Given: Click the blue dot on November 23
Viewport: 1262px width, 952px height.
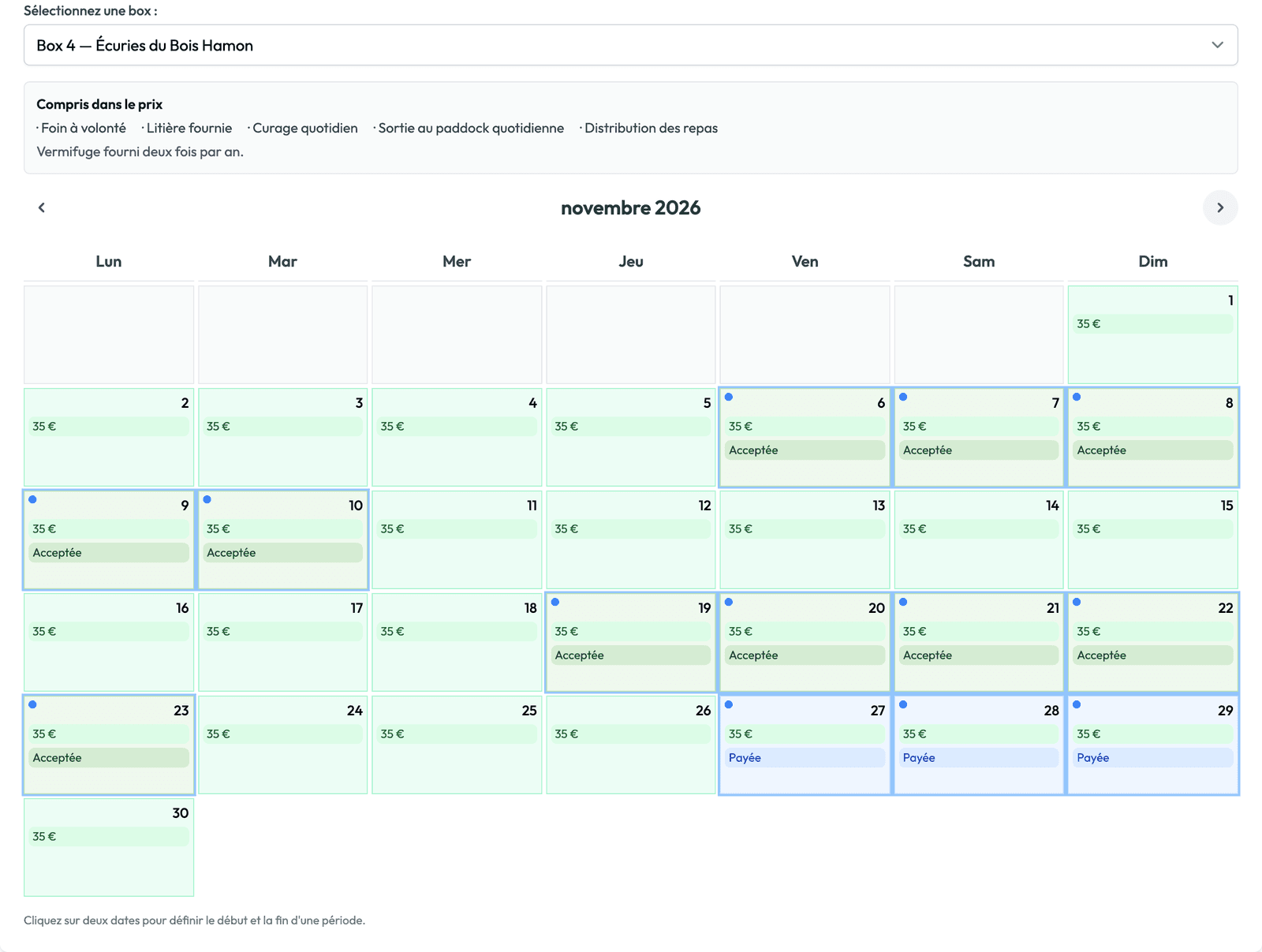Looking at the screenshot, I should pos(32,704).
